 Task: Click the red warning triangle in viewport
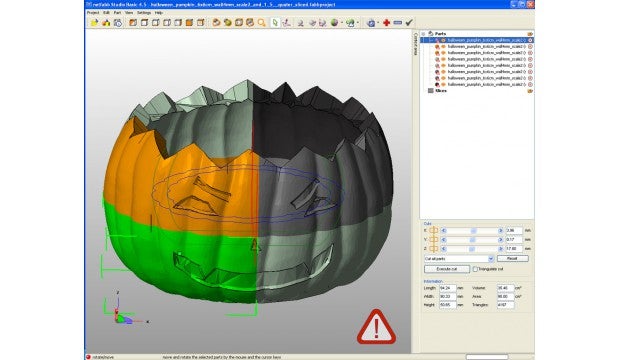[376, 327]
